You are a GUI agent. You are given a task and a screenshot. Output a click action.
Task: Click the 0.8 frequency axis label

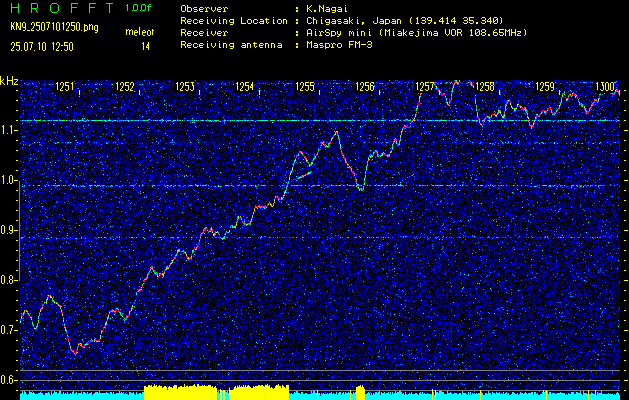coord(8,280)
